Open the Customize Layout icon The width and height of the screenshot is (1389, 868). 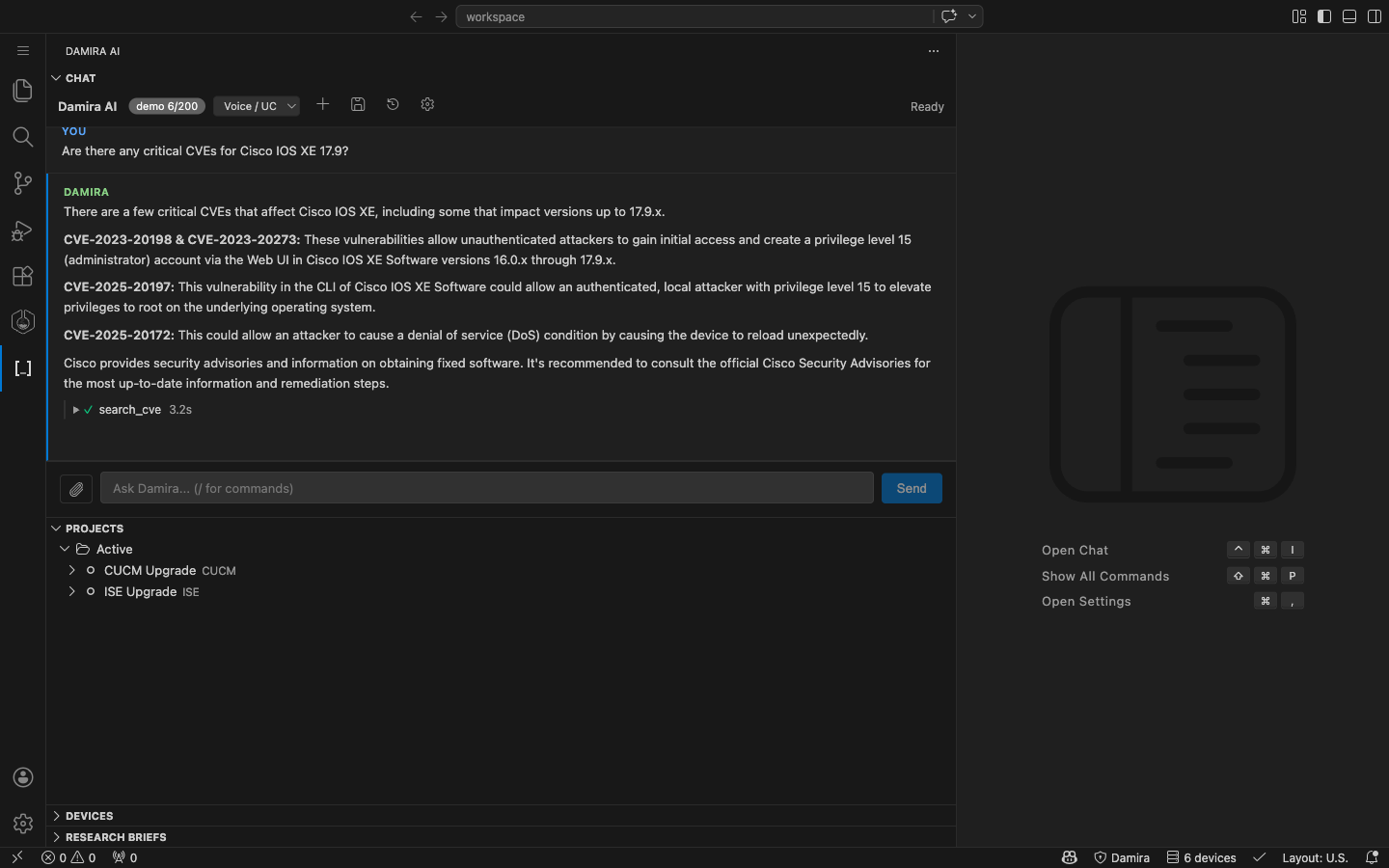pyautogui.click(x=1299, y=16)
